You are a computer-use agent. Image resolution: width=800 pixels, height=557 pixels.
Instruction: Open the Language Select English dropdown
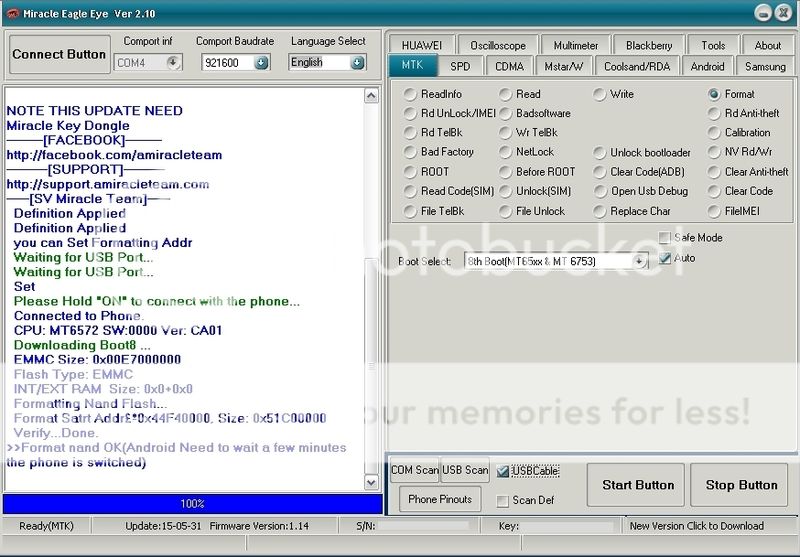357,63
